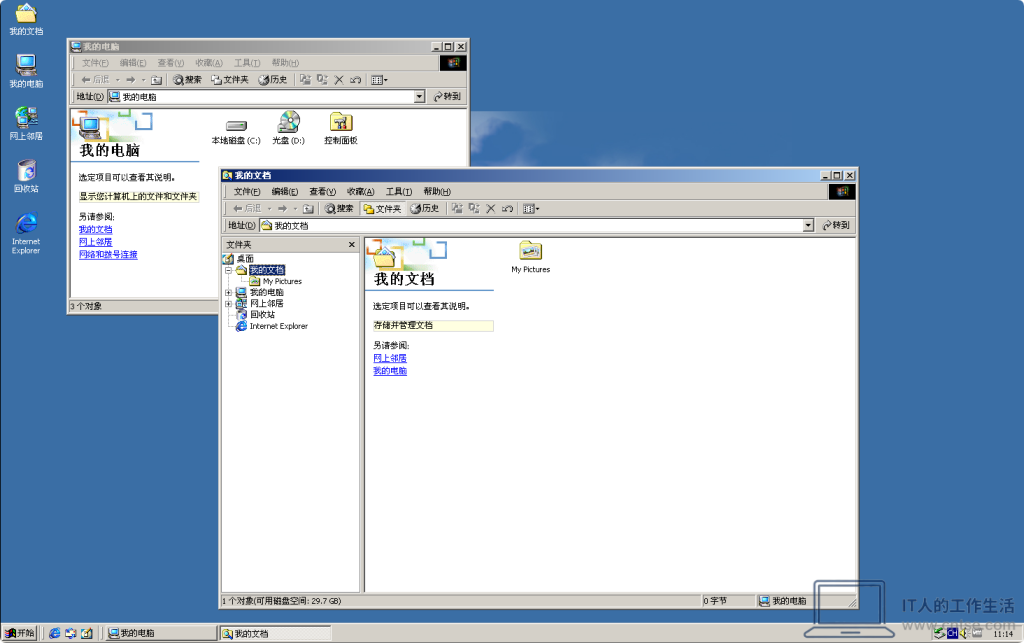The height and width of the screenshot is (643, 1024).
Task: Select 我的电脑 desktop icon
Action: click(x=26, y=71)
